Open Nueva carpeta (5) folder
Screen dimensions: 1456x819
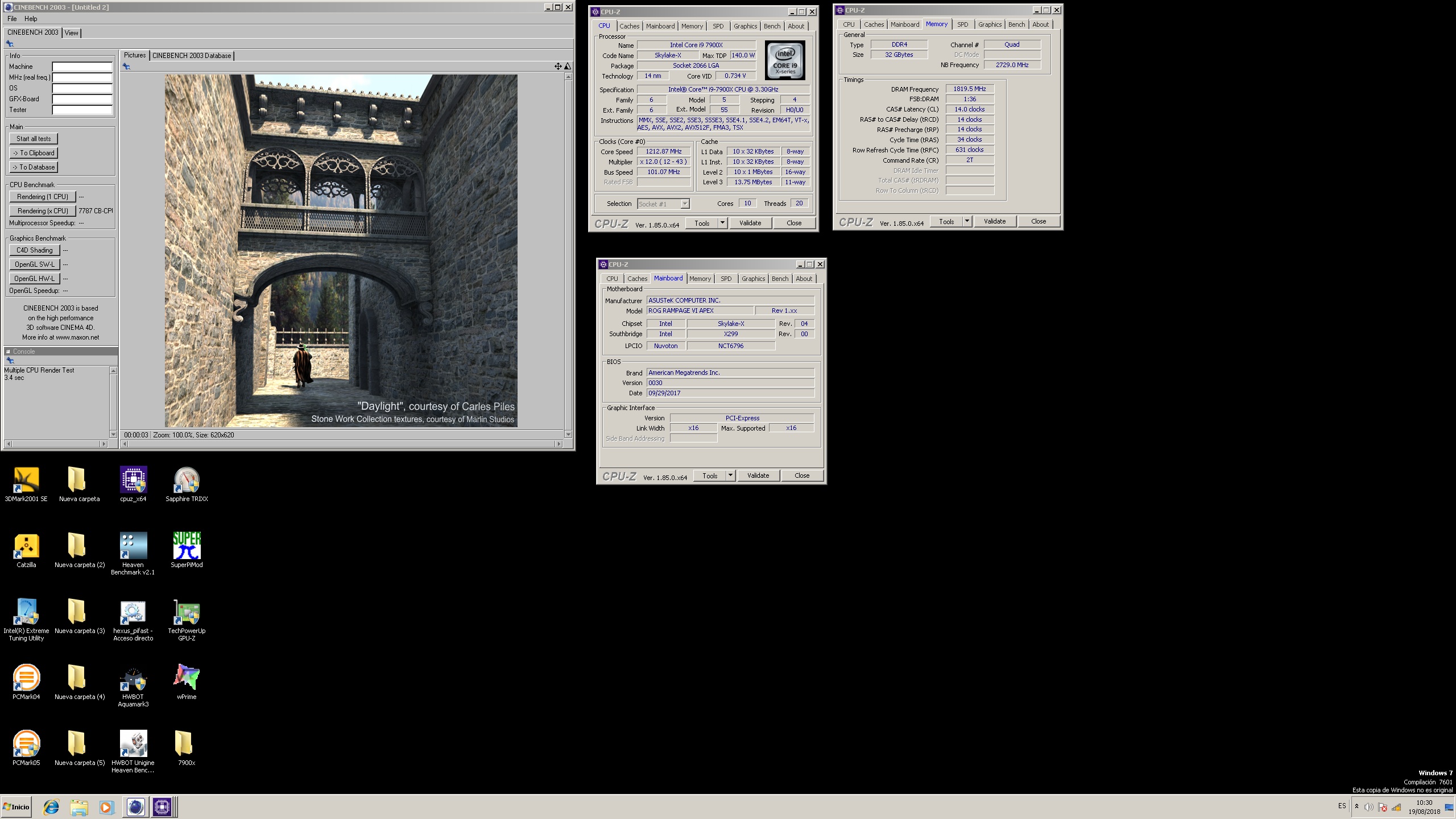80,748
